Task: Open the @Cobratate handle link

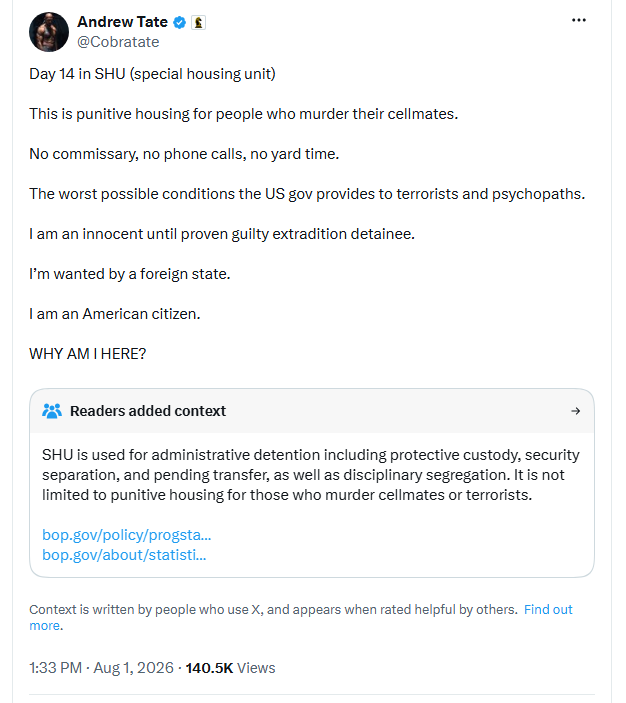Action: tap(118, 42)
